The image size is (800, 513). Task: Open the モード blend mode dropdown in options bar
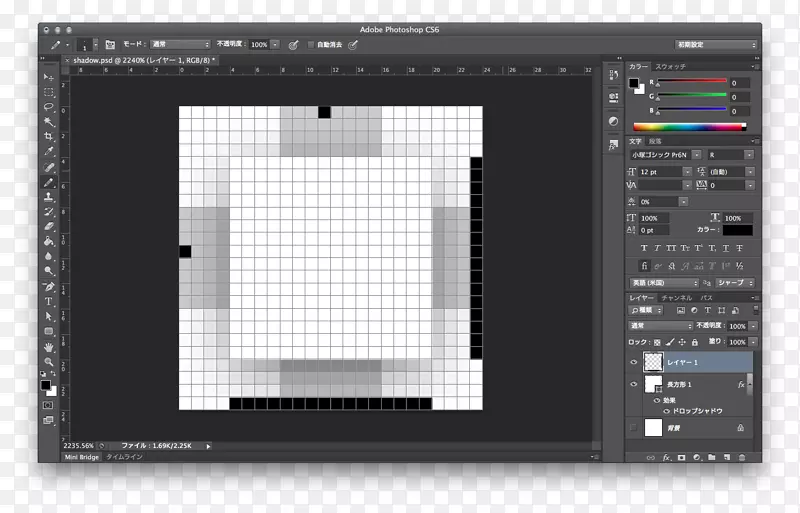178,45
